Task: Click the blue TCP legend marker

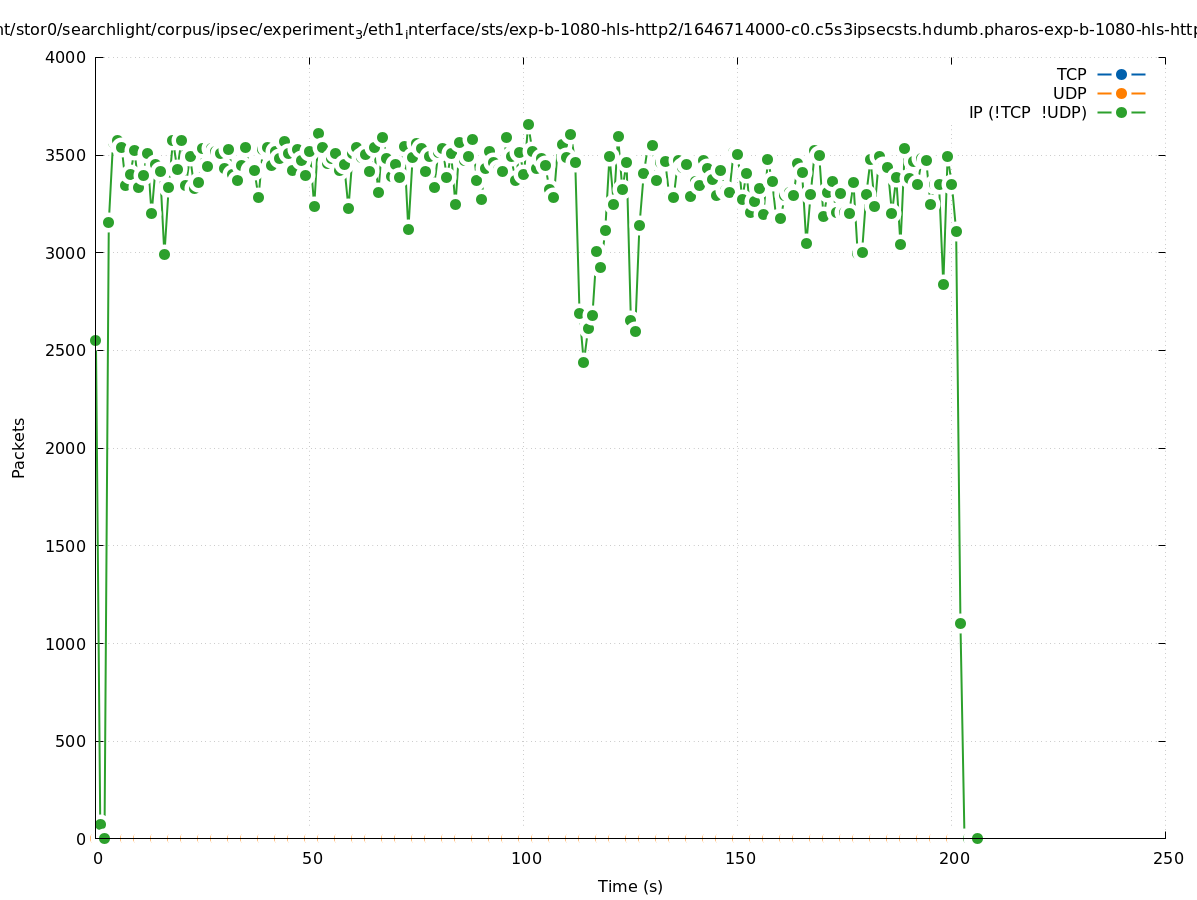Action: (x=1121, y=74)
